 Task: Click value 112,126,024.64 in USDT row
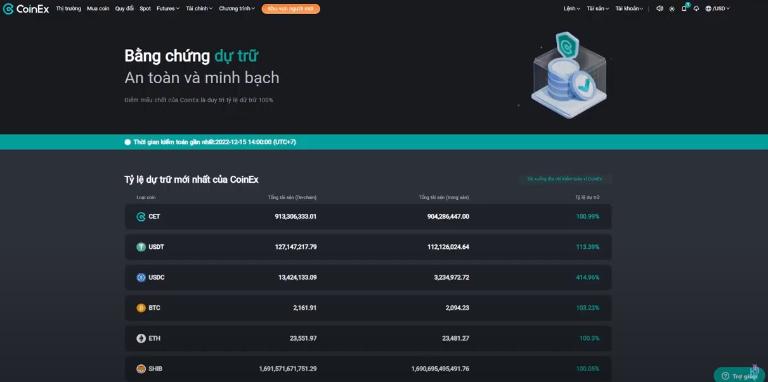point(448,247)
